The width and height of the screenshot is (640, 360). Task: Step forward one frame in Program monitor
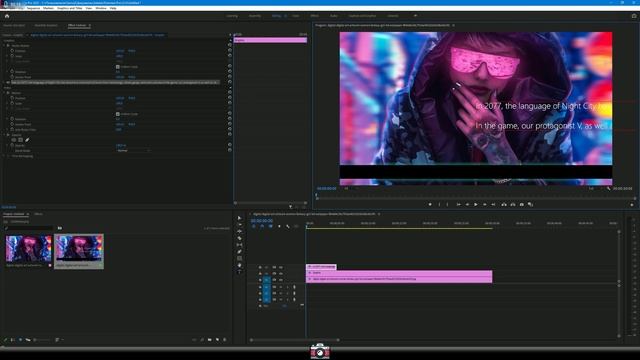point(484,204)
